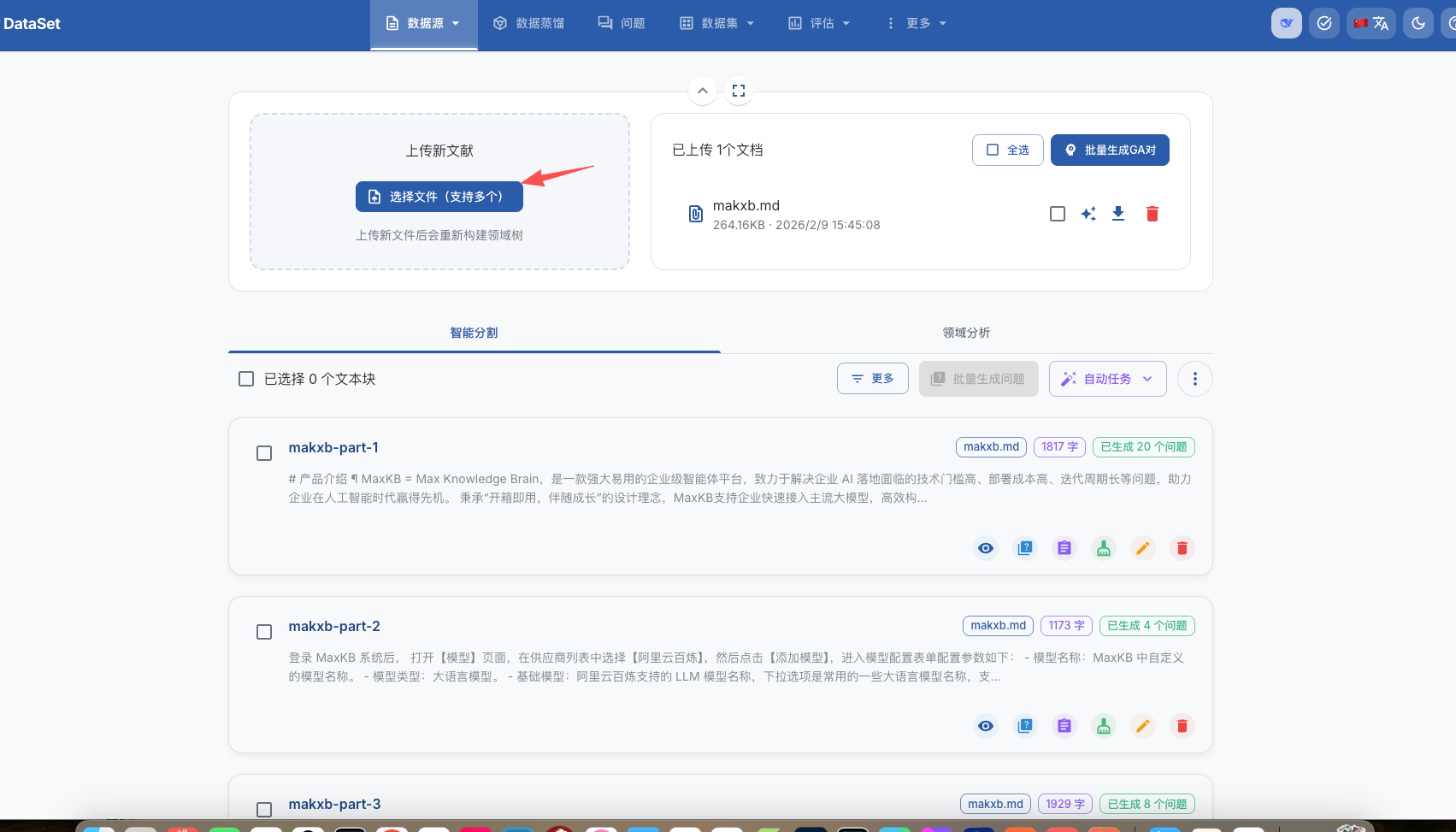The height and width of the screenshot is (832, 1456).
Task: Select the makxb-part-1 checkbox
Action: click(x=264, y=453)
